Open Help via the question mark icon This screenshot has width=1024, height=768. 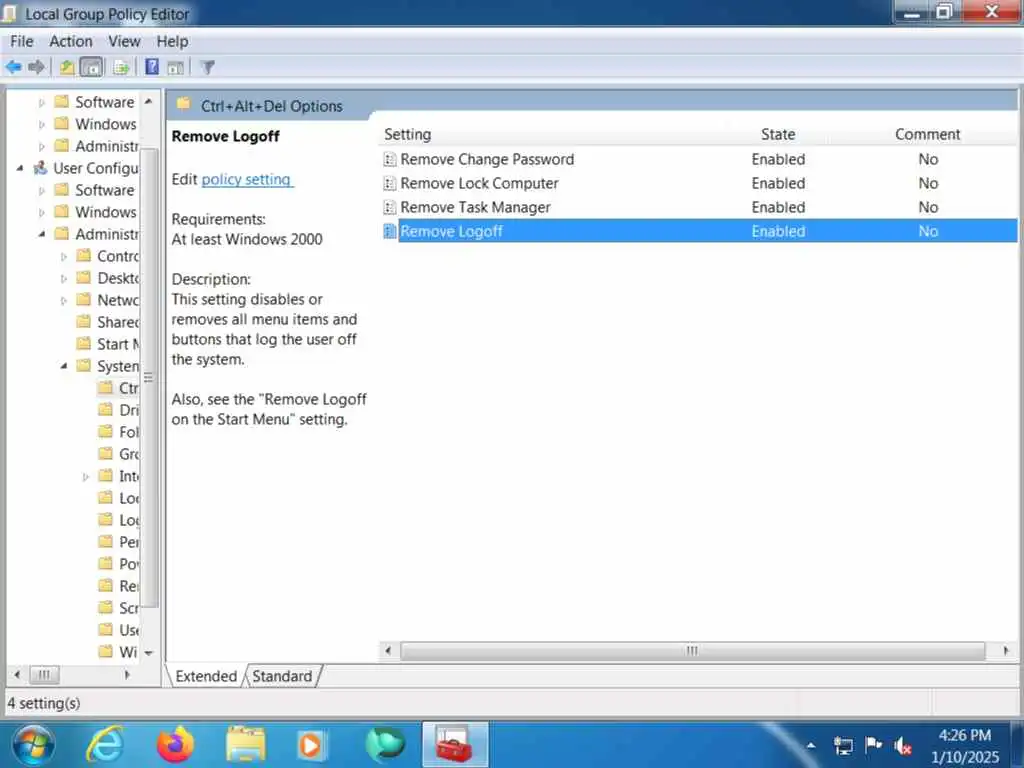(x=152, y=67)
